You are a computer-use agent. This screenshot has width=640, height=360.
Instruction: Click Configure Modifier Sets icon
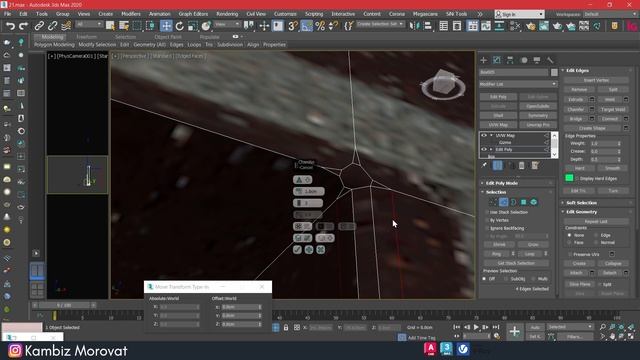click(x=535, y=165)
